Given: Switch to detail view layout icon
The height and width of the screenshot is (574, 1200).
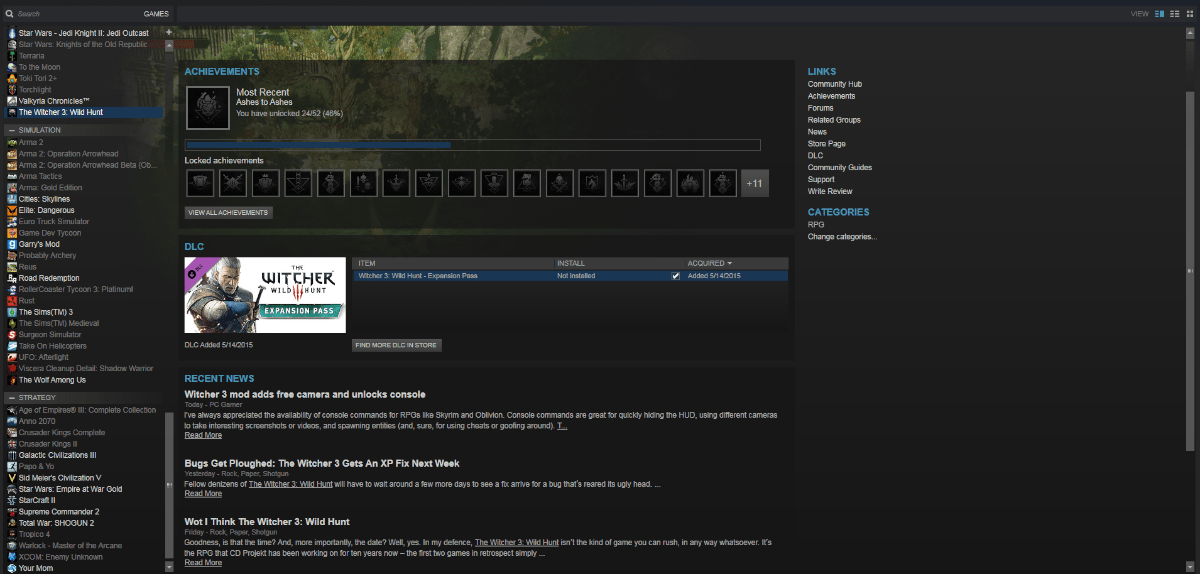Looking at the screenshot, I should point(1160,13).
